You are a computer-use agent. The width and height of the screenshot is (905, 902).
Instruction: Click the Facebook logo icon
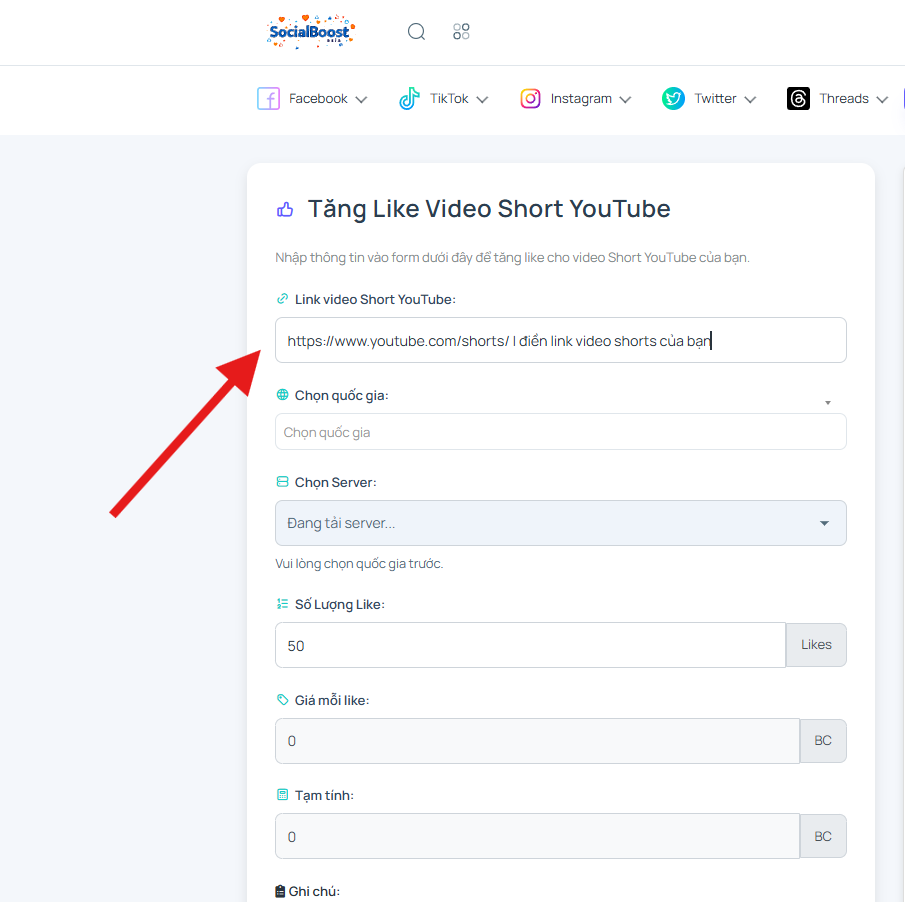[x=268, y=99]
